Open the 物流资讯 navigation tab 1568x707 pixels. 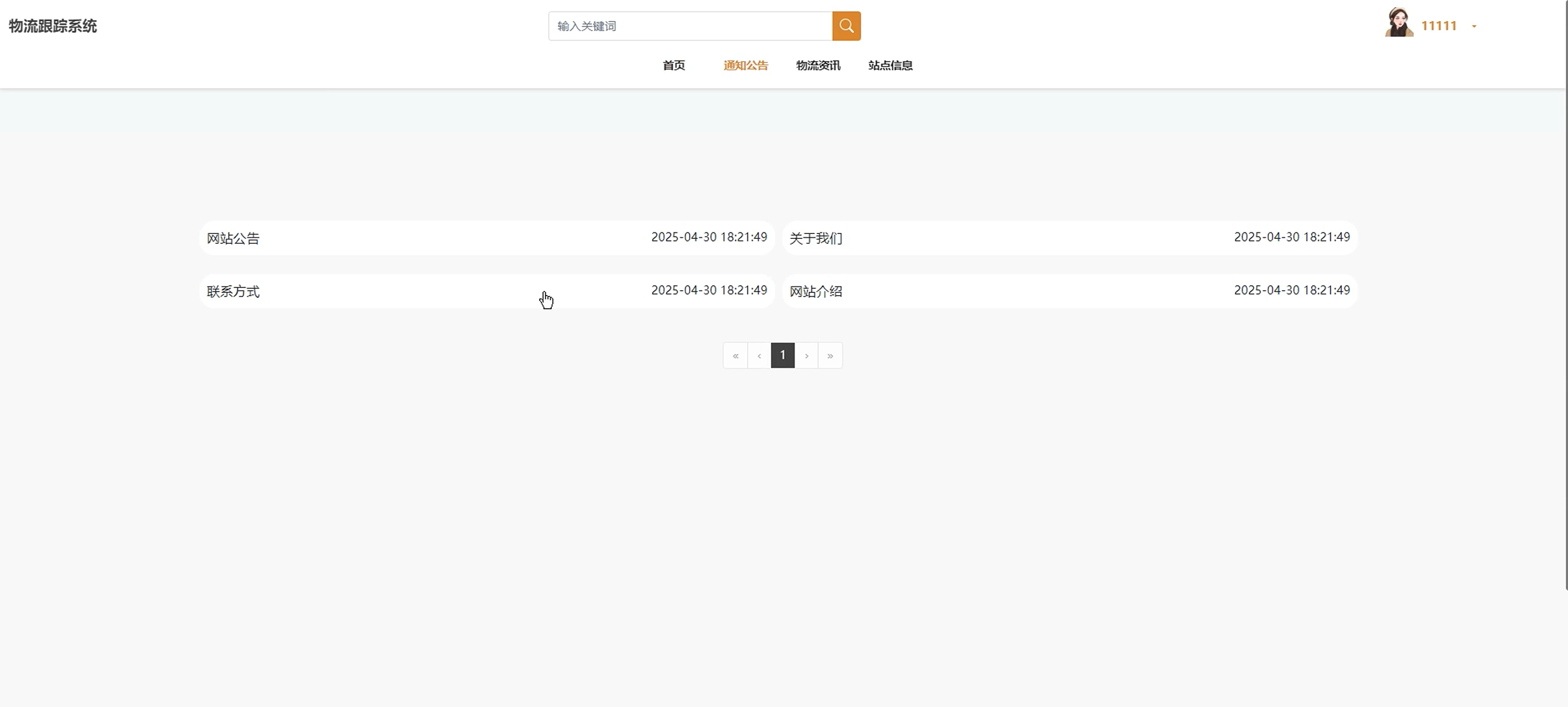(818, 66)
